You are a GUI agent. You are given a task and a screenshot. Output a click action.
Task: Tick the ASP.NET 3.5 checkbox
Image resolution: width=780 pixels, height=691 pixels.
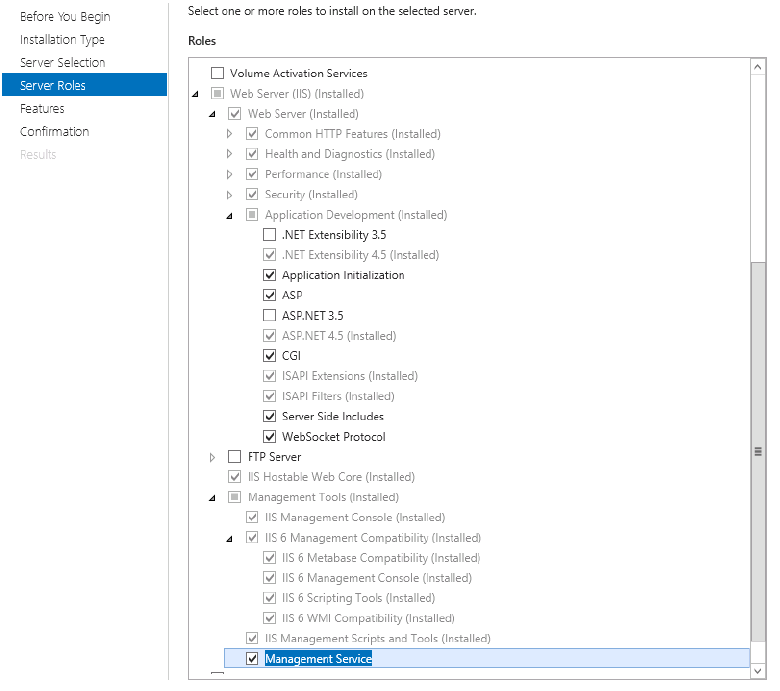(x=269, y=315)
